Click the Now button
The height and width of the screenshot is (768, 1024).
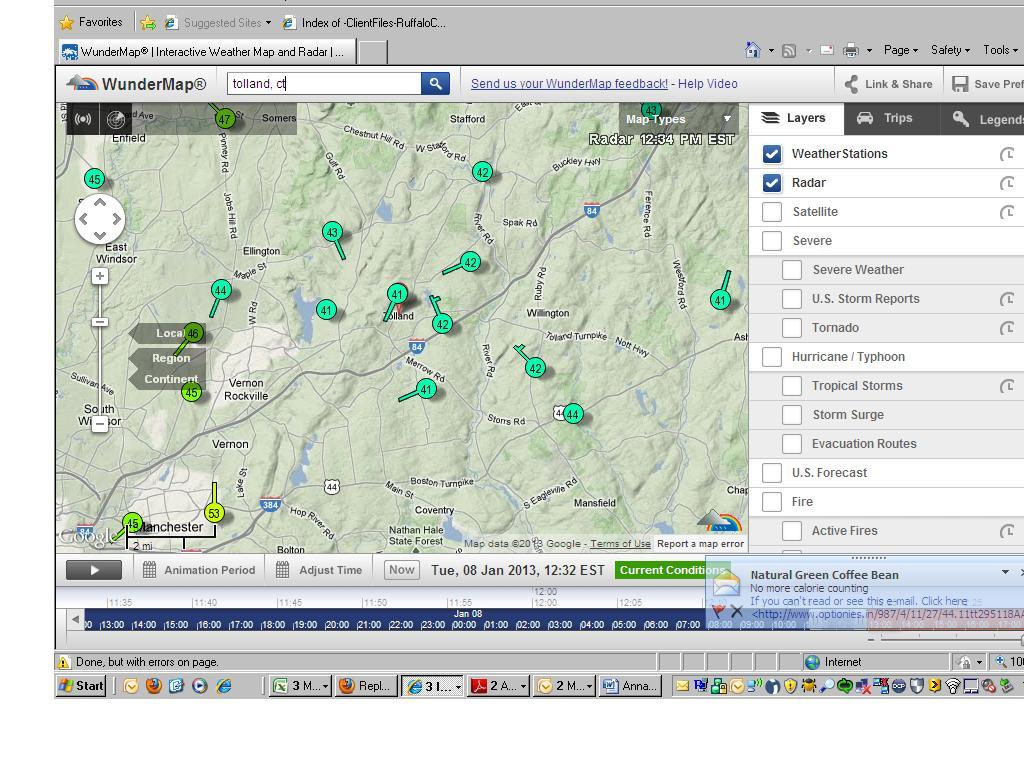click(x=402, y=570)
